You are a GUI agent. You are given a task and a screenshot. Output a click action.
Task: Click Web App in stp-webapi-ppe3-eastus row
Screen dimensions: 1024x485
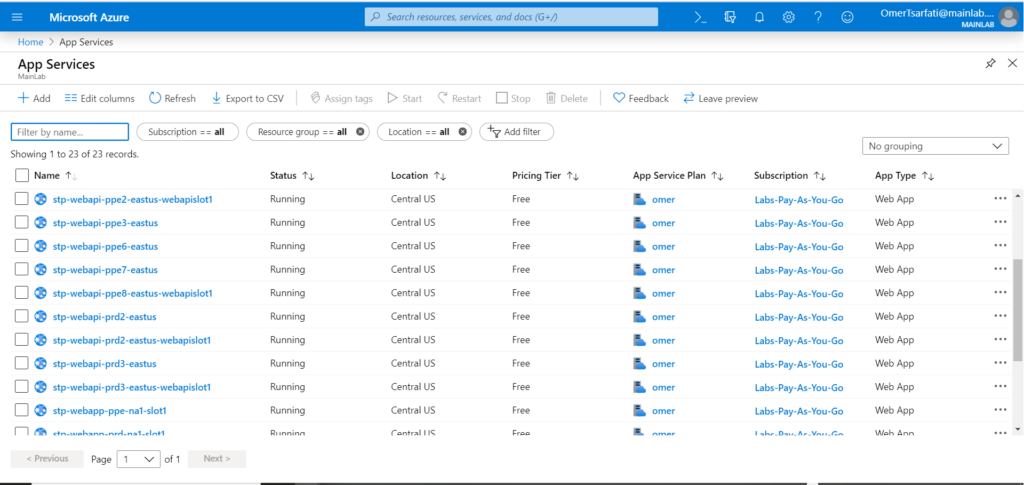click(895, 223)
